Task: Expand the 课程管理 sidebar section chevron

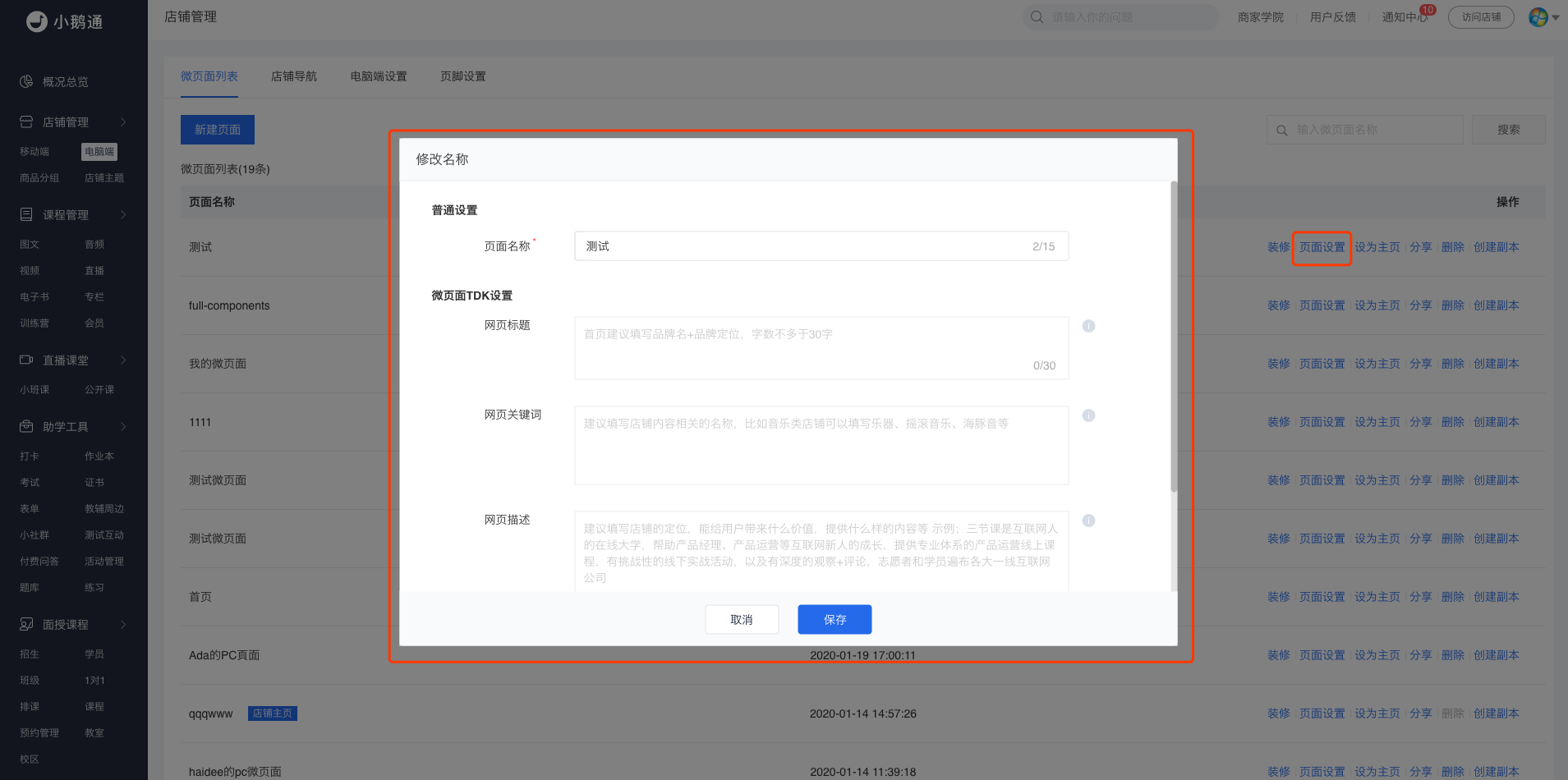Action: (123, 215)
